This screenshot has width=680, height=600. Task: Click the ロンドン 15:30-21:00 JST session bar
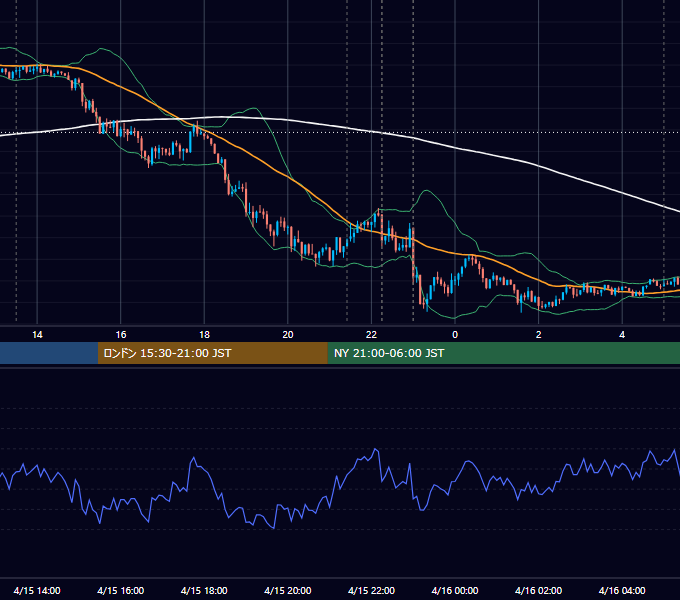[212, 353]
